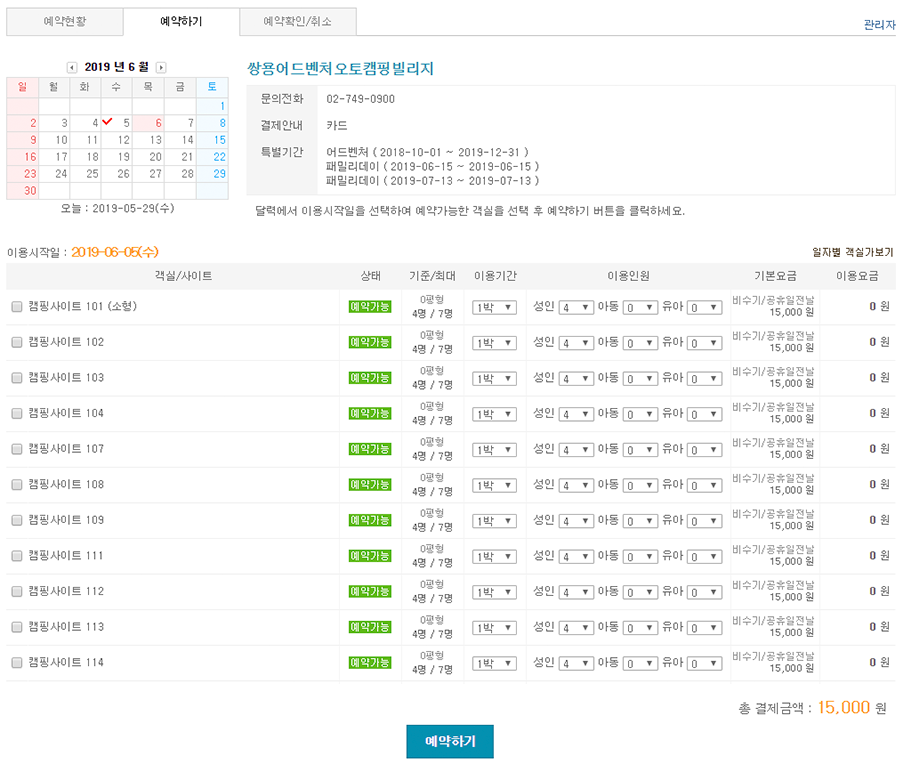900x775 pixels.
Task: Click the phone number 02-749-0900
Action: 360,99
